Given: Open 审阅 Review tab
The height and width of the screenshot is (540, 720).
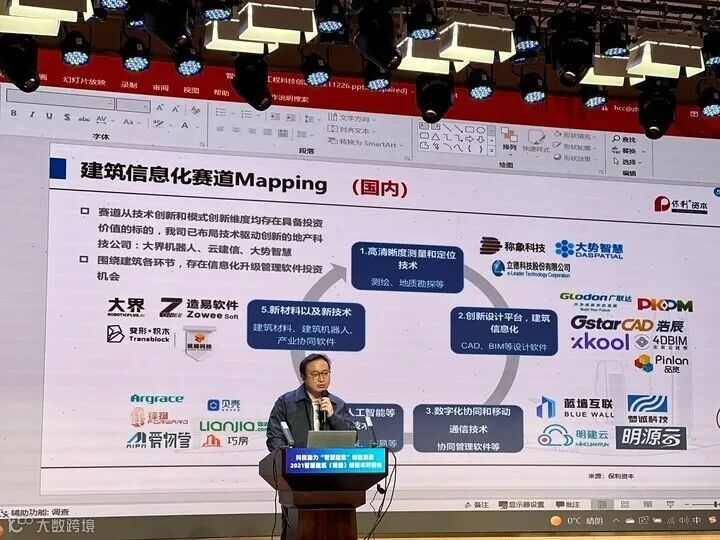Looking at the screenshot, I should 160,87.
